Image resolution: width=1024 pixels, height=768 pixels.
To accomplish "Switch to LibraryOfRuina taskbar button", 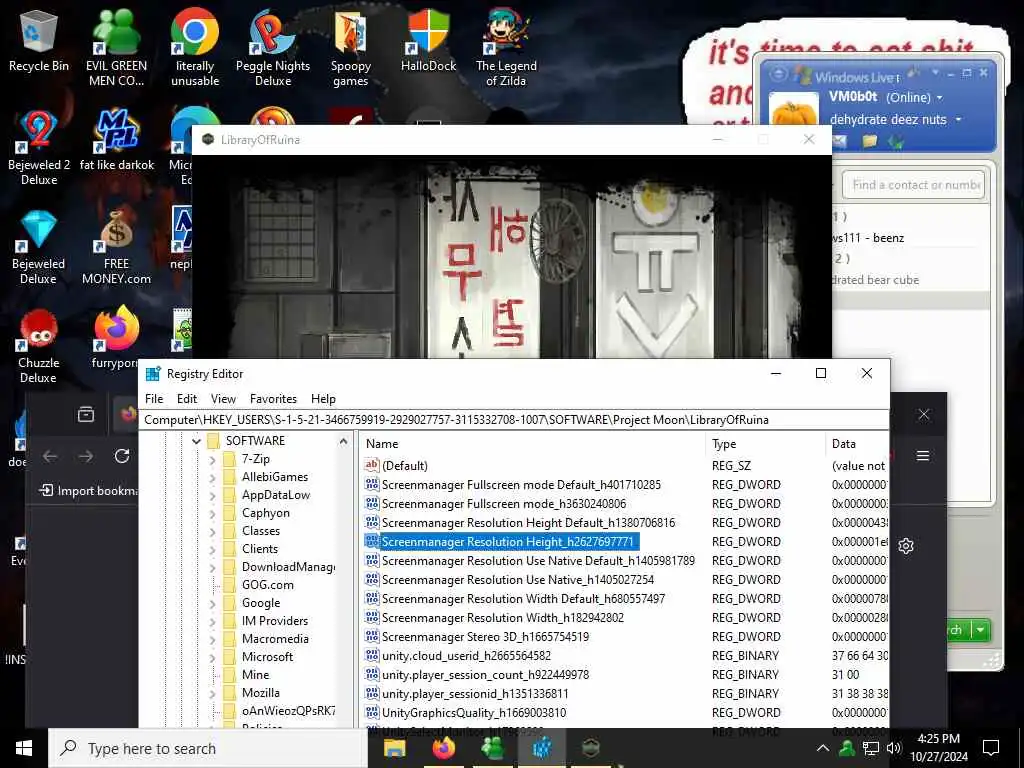I will [590, 748].
